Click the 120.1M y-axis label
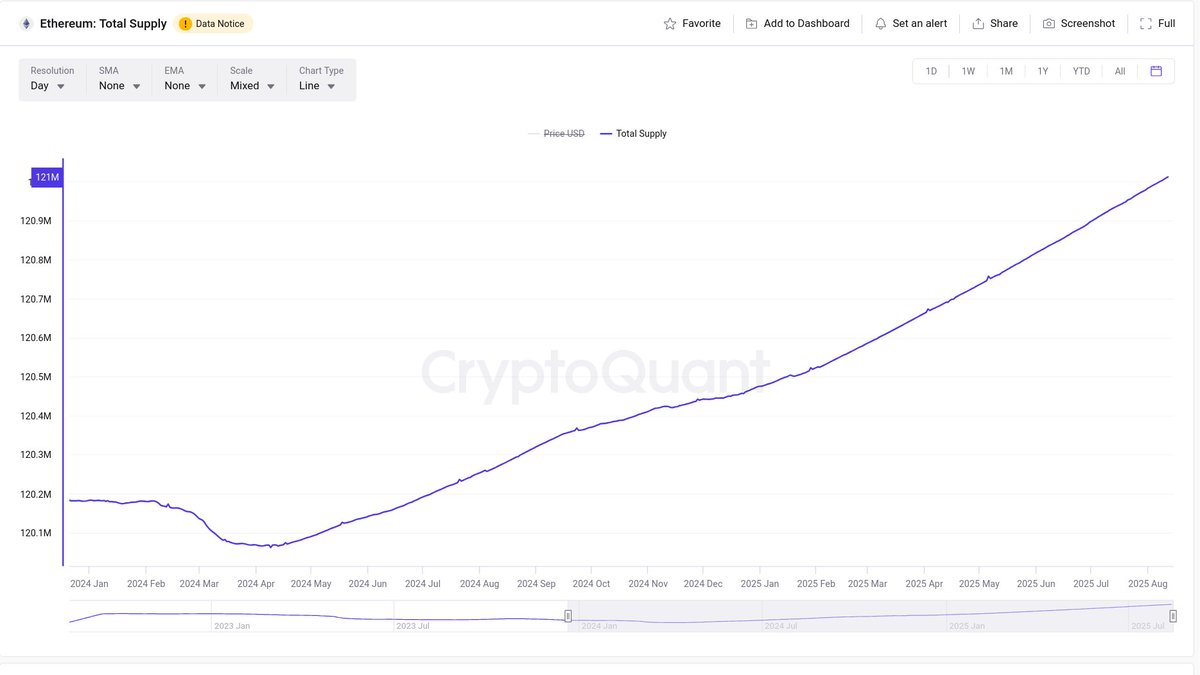The image size is (1200, 675). click(x=36, y=533)
